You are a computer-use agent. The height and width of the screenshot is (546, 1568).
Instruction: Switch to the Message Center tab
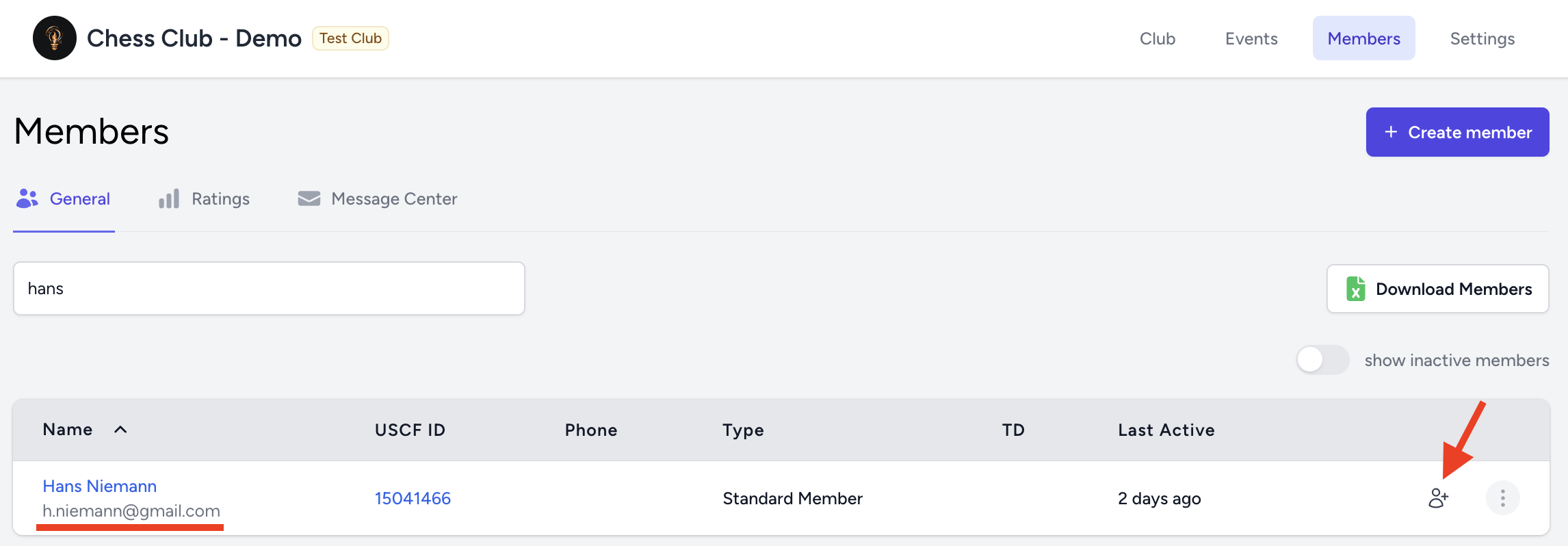[x=393, y=198]
